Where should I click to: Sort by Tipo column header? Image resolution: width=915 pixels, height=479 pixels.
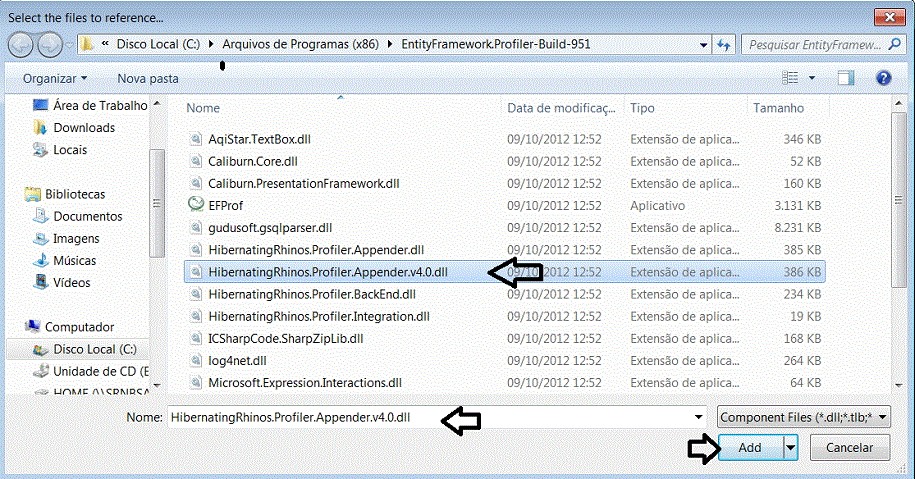(x=642, y=108)
